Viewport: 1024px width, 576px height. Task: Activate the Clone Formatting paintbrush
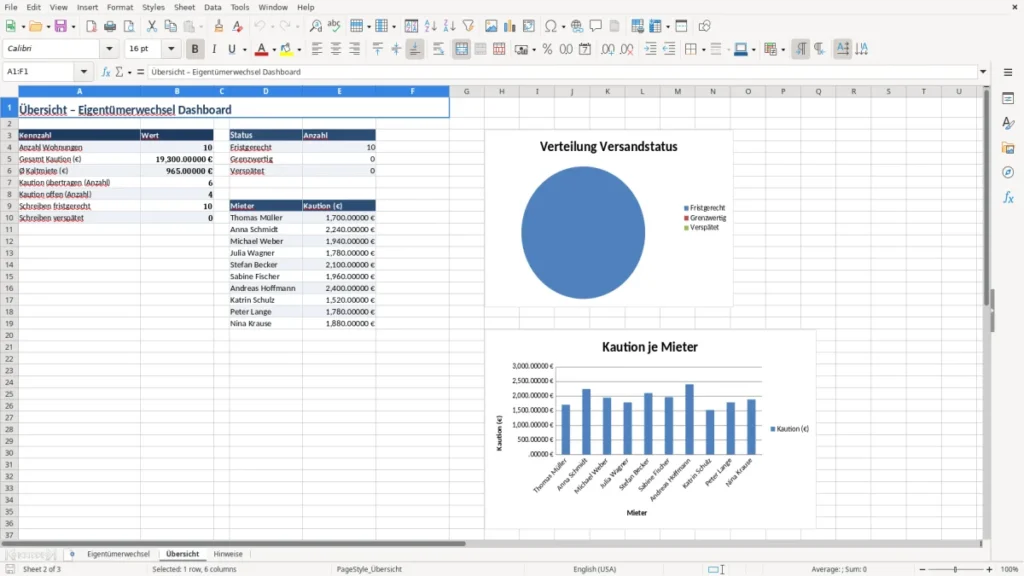pyautogui.click(x=219, y=26)
